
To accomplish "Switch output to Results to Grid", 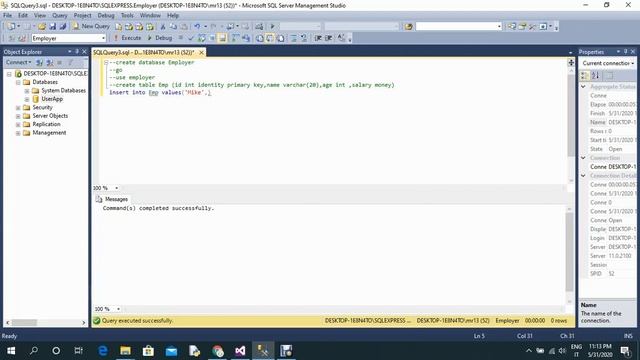I will click(270, 38).
